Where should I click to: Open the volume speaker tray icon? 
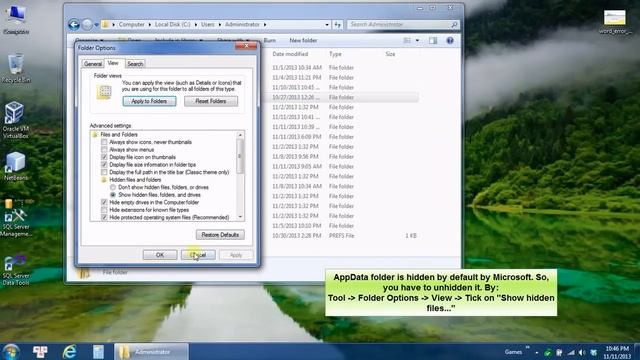582,352
